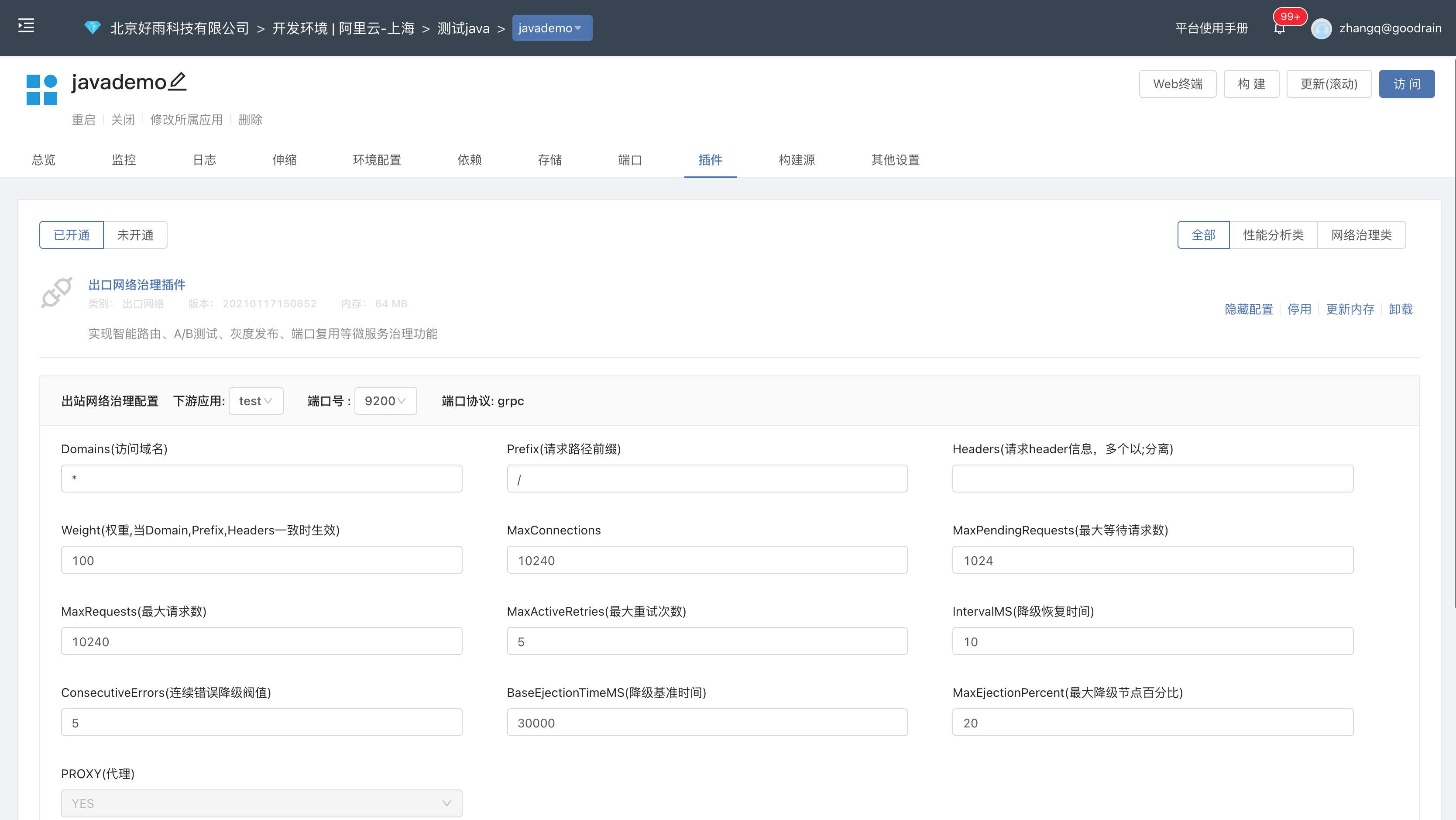Open the 端口号 9200 dropdown
This screenshot has height=820, width=1456.
click(x=385, y=400)
